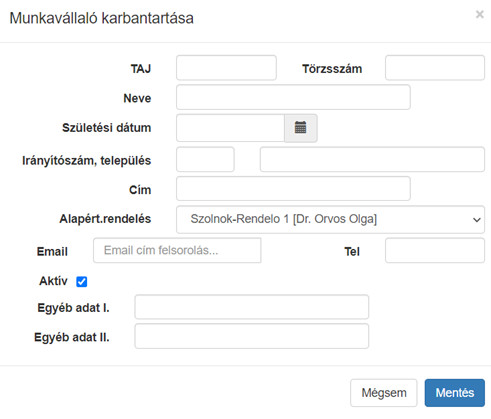The width and height of the screenshot is (491, 419).
Task: Uncheck the Aktív checkbox
Action: 82,282
